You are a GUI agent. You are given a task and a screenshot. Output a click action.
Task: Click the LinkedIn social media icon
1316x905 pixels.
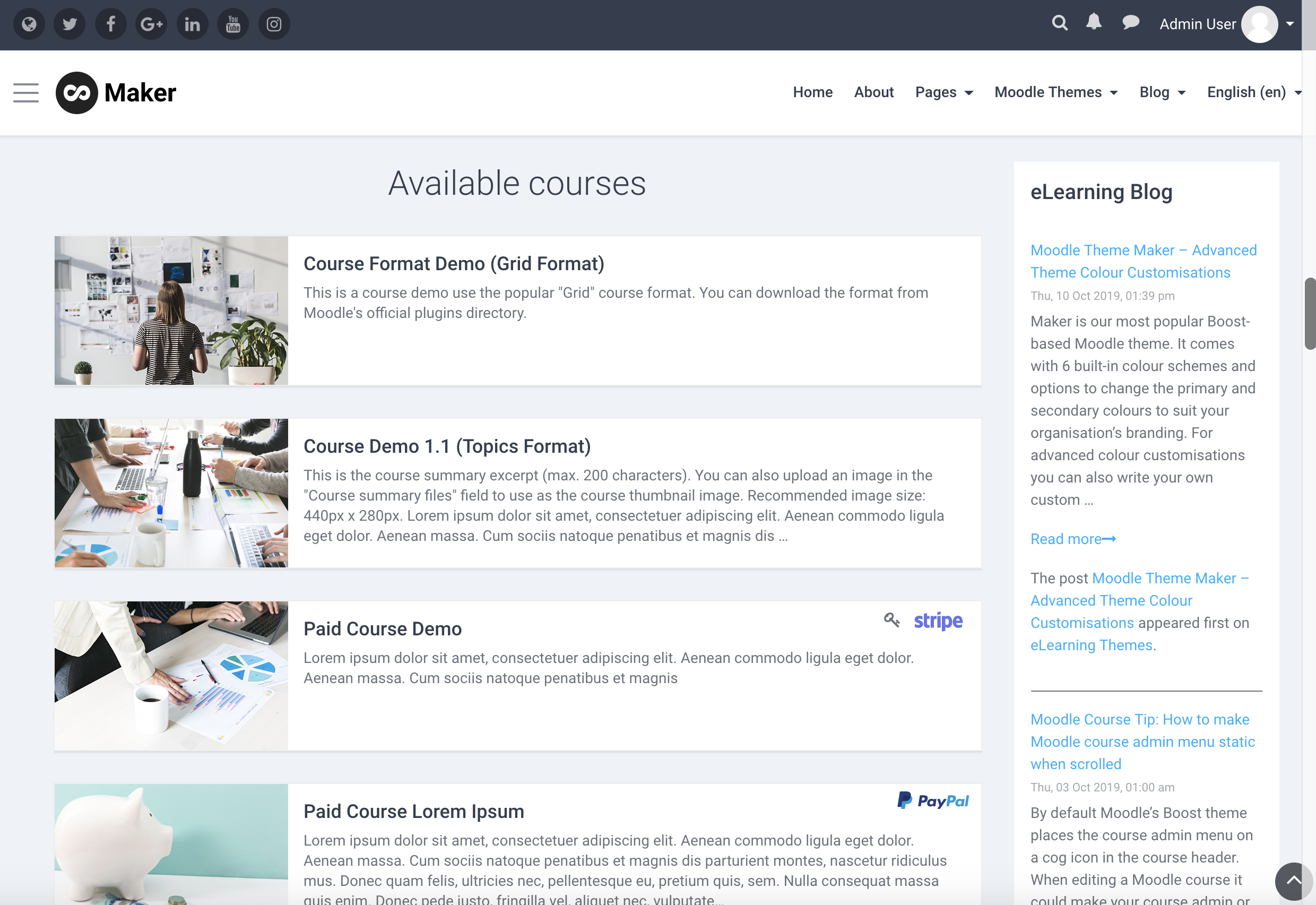pyautogui.click(x=191, y=23)
